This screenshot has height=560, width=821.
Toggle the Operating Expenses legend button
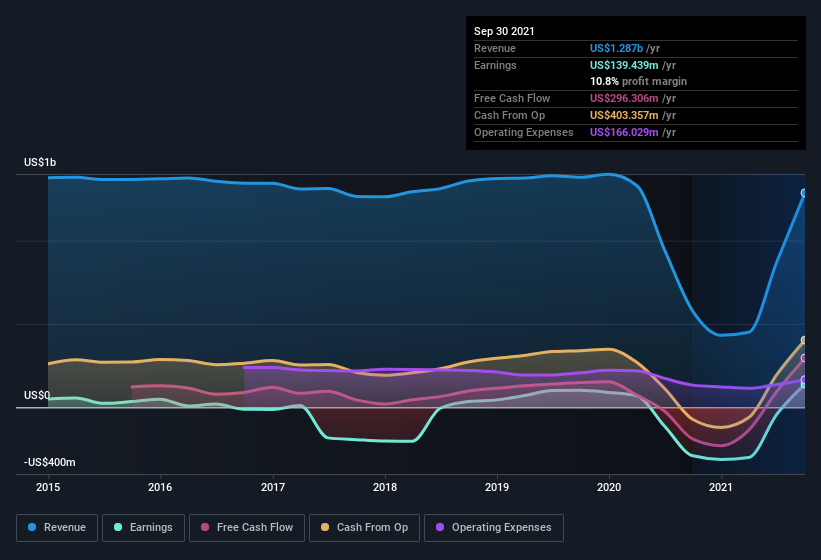[x=494, y=528]
